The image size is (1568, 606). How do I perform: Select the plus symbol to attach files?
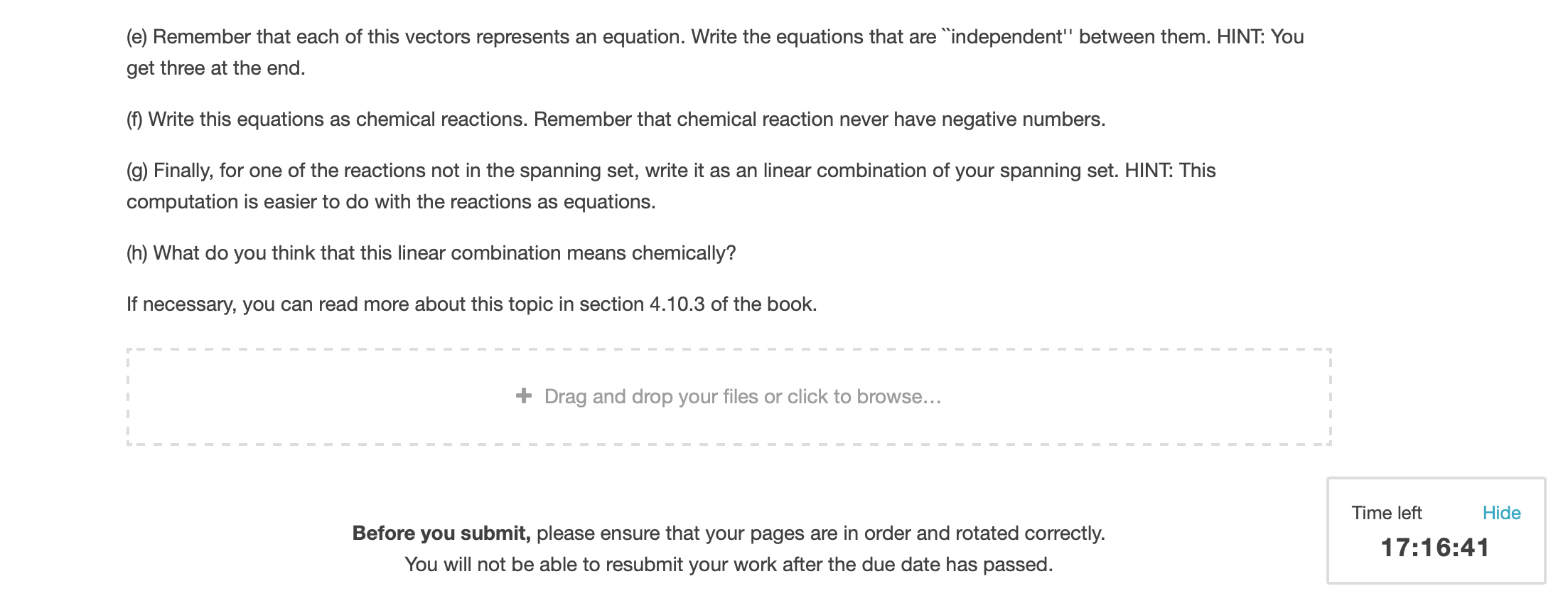(x=525, y=396)
